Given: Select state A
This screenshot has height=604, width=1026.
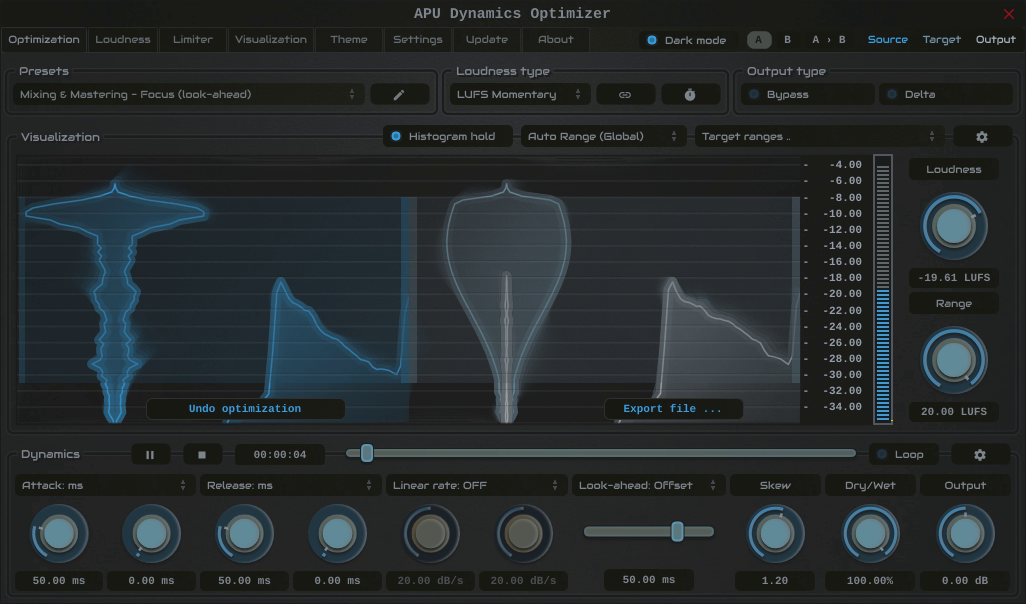Looking at the screenshot, I should [x=758, y=40].
